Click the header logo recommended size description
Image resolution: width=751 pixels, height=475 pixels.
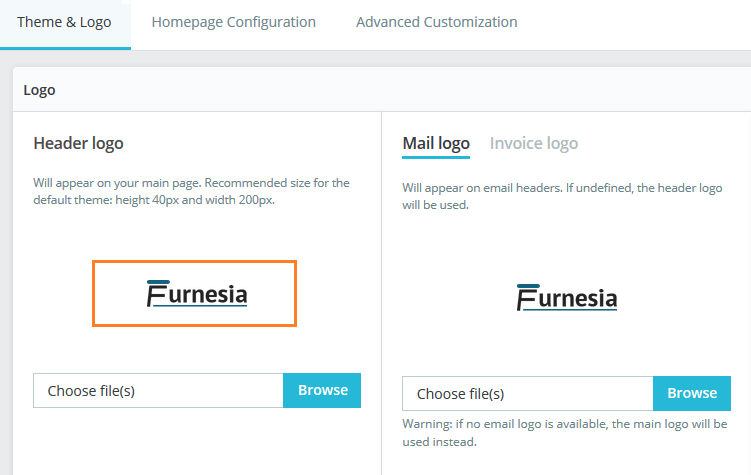tap(191, 191)
